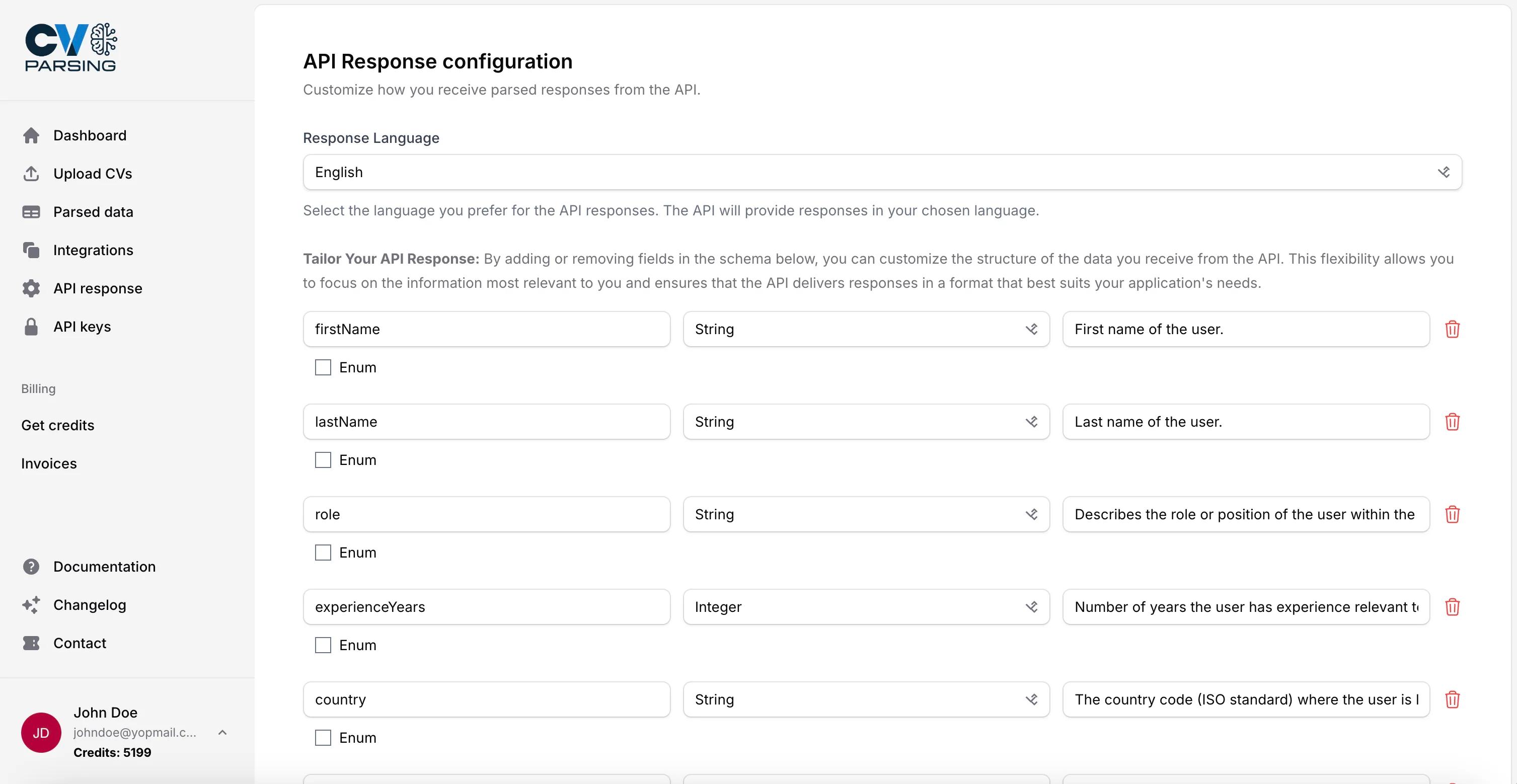Click the API response icon
The image size is (1517, 784).
pyautogui.click(x=31, y=288)
